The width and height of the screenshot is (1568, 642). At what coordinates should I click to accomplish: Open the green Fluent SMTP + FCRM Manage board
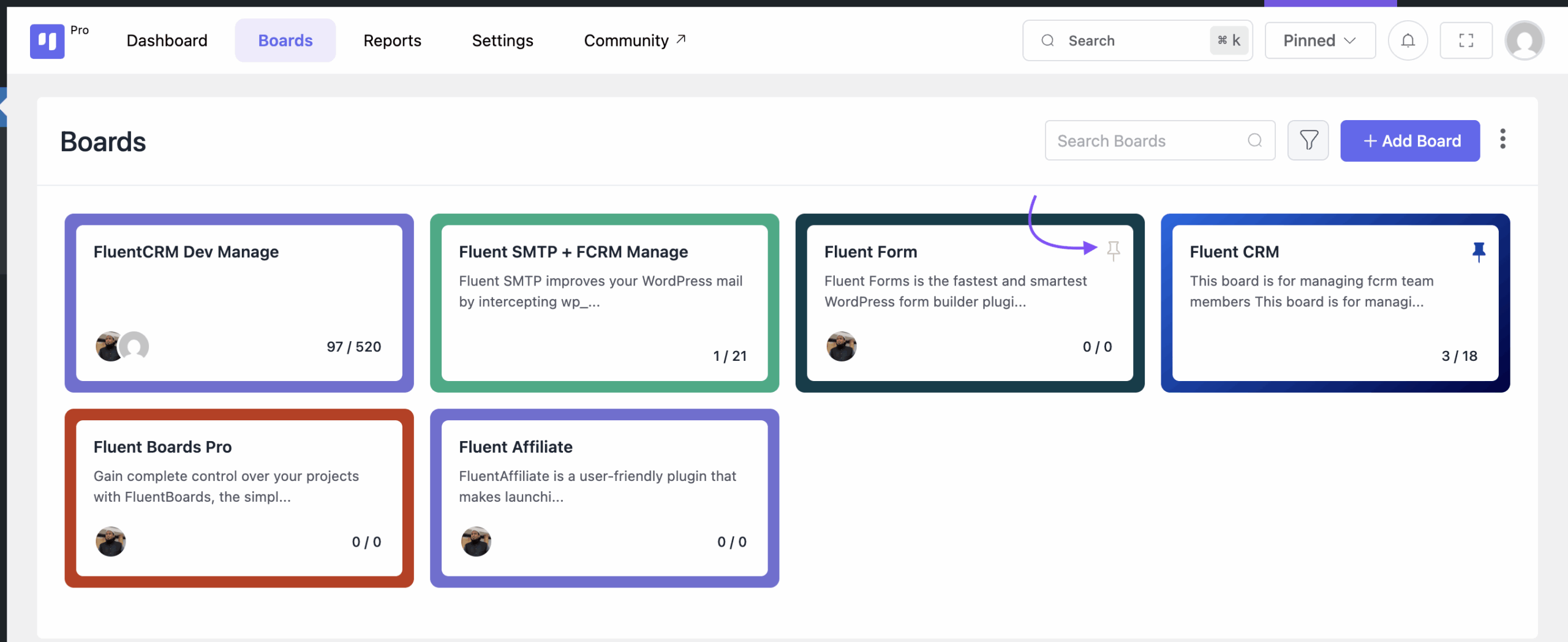604,303
